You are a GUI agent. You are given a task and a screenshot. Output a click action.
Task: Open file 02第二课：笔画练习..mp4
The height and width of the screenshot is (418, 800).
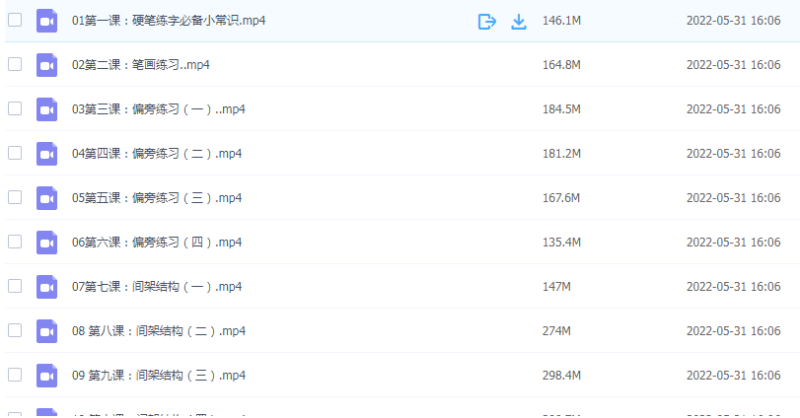(x=141, y=65)
